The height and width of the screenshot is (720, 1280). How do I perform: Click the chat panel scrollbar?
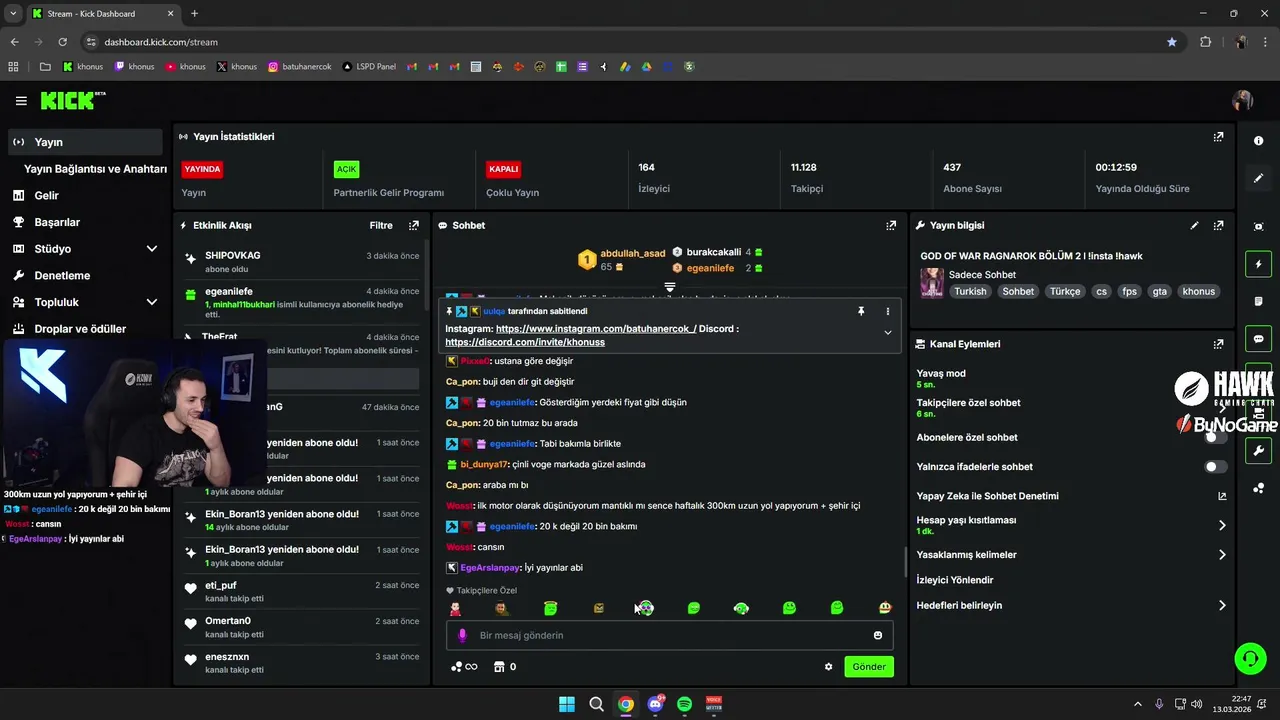pyautogui.click(x=906, y=562)
